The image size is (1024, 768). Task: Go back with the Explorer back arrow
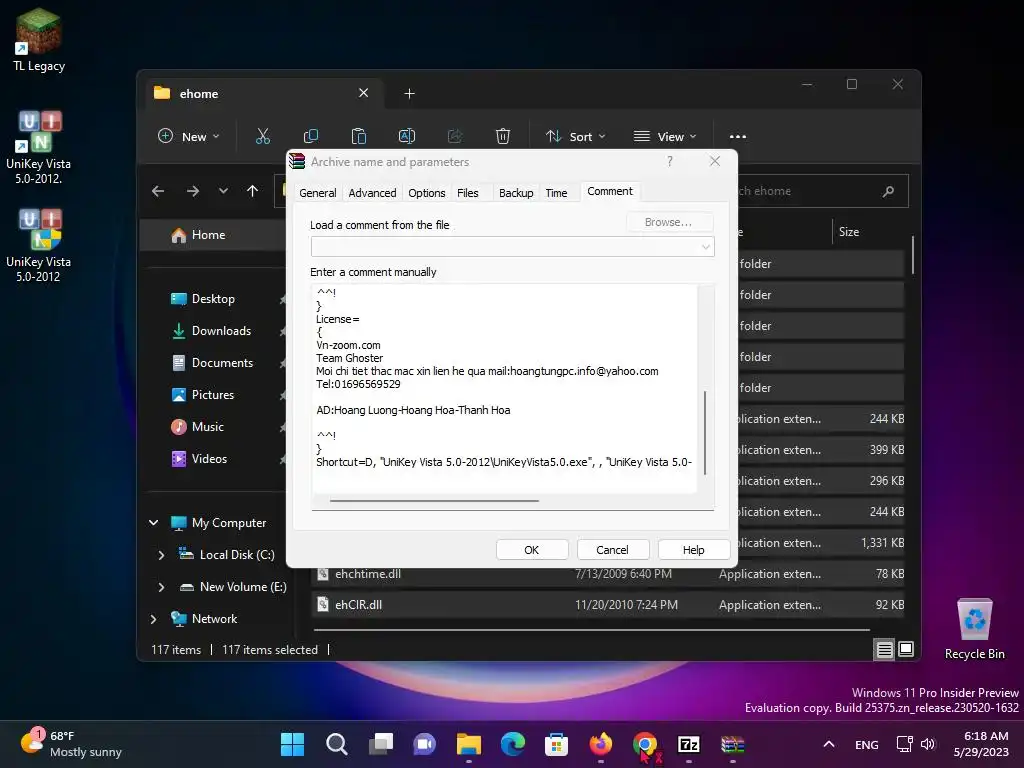[158, 191]
